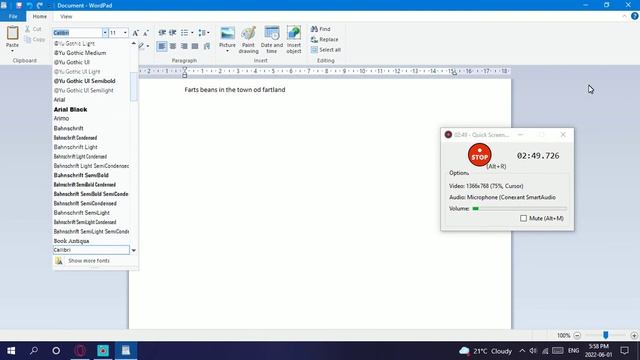Click the Paste clipboard icon
The width and height of the screenshot is (640, 360).
[12, 33]
